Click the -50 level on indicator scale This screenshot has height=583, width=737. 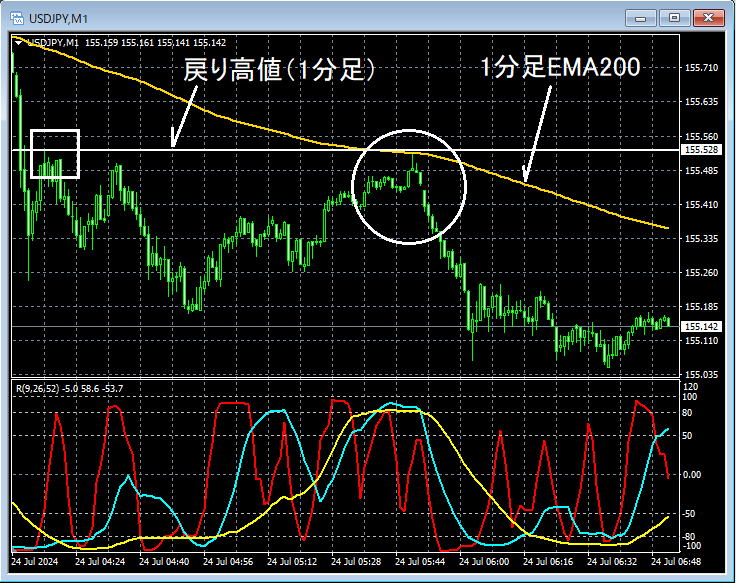click(689, 514)
